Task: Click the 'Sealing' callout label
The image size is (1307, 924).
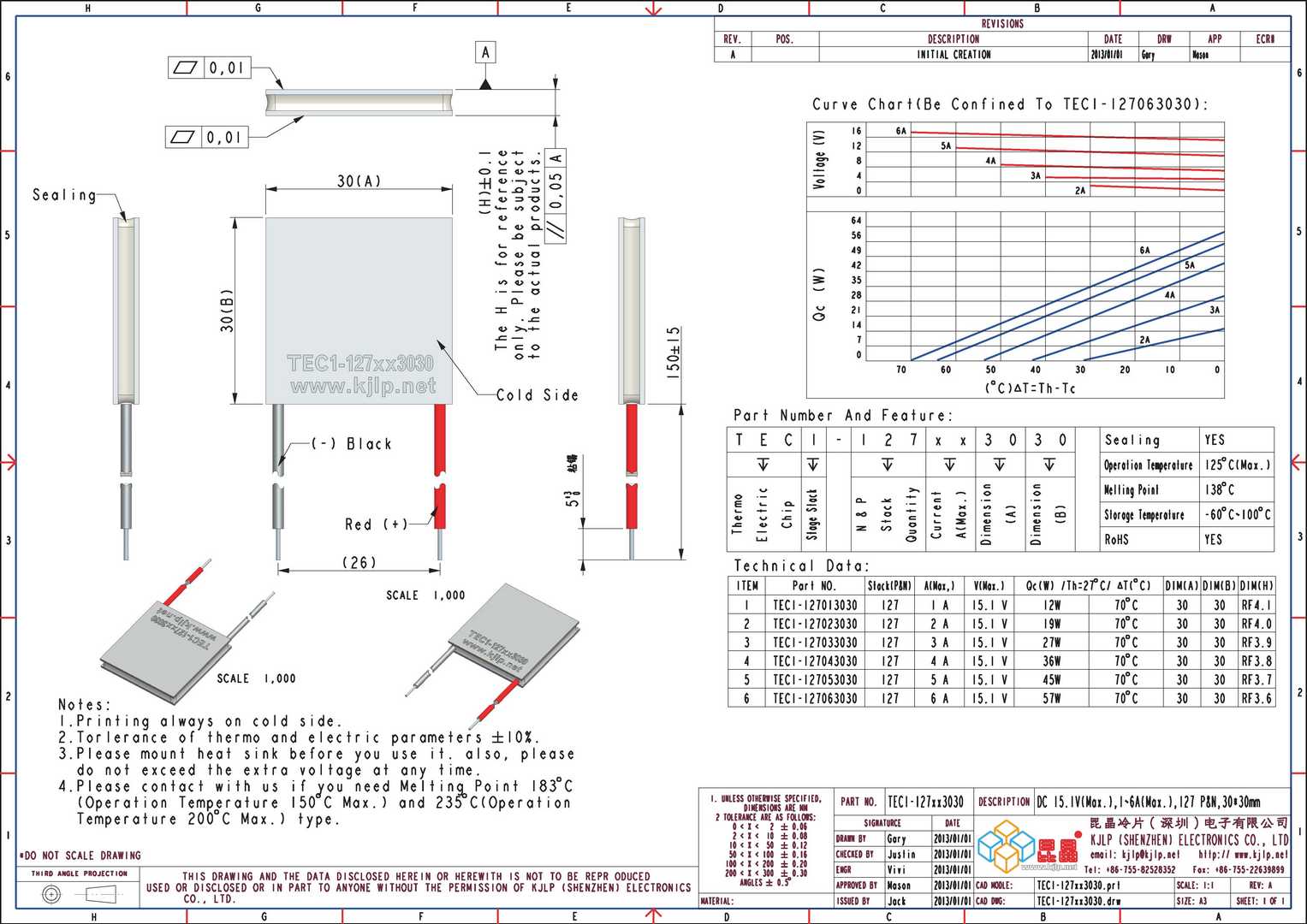Action: point(64,195)
